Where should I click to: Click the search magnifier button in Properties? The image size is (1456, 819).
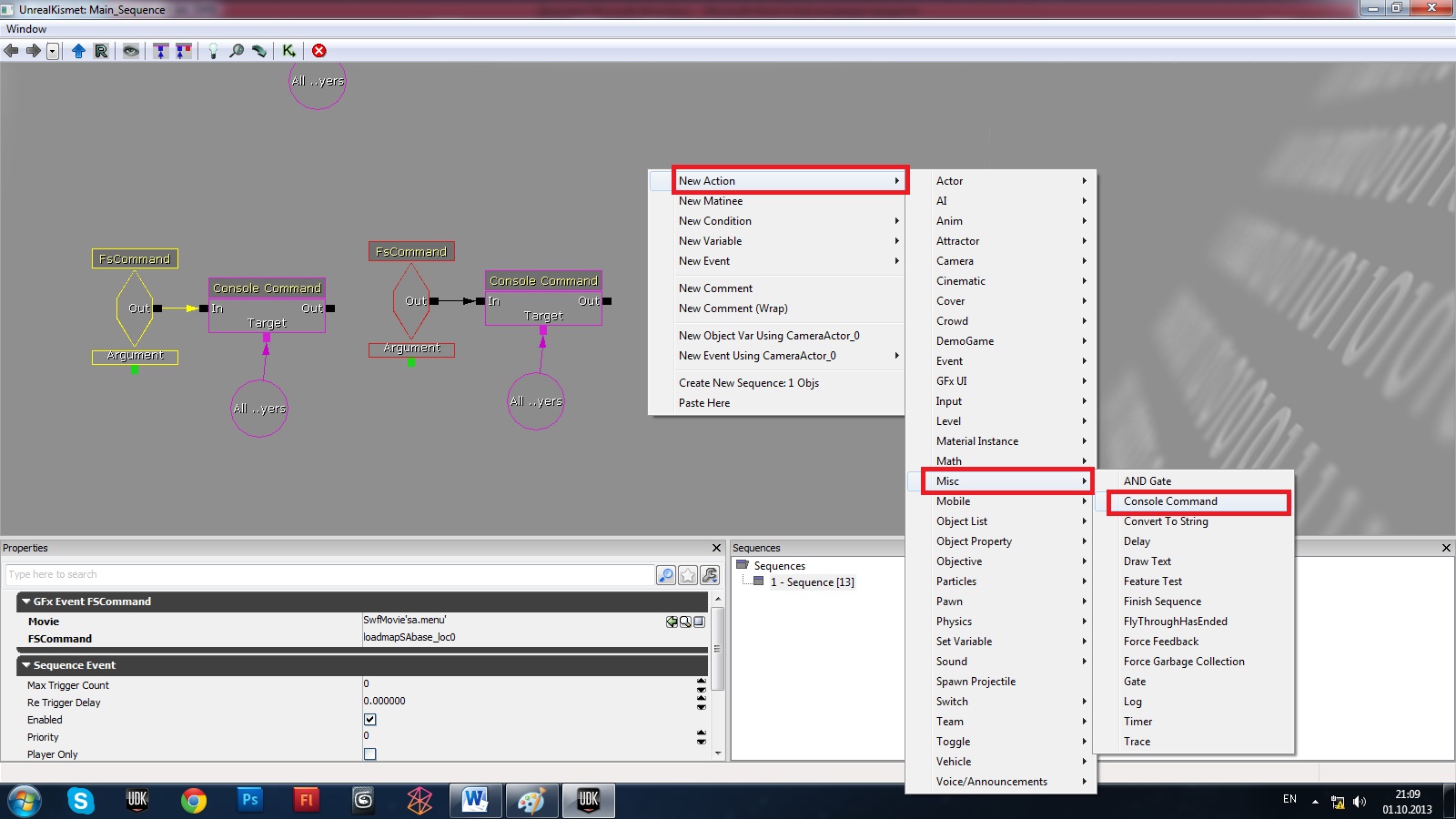coord(666,575)
